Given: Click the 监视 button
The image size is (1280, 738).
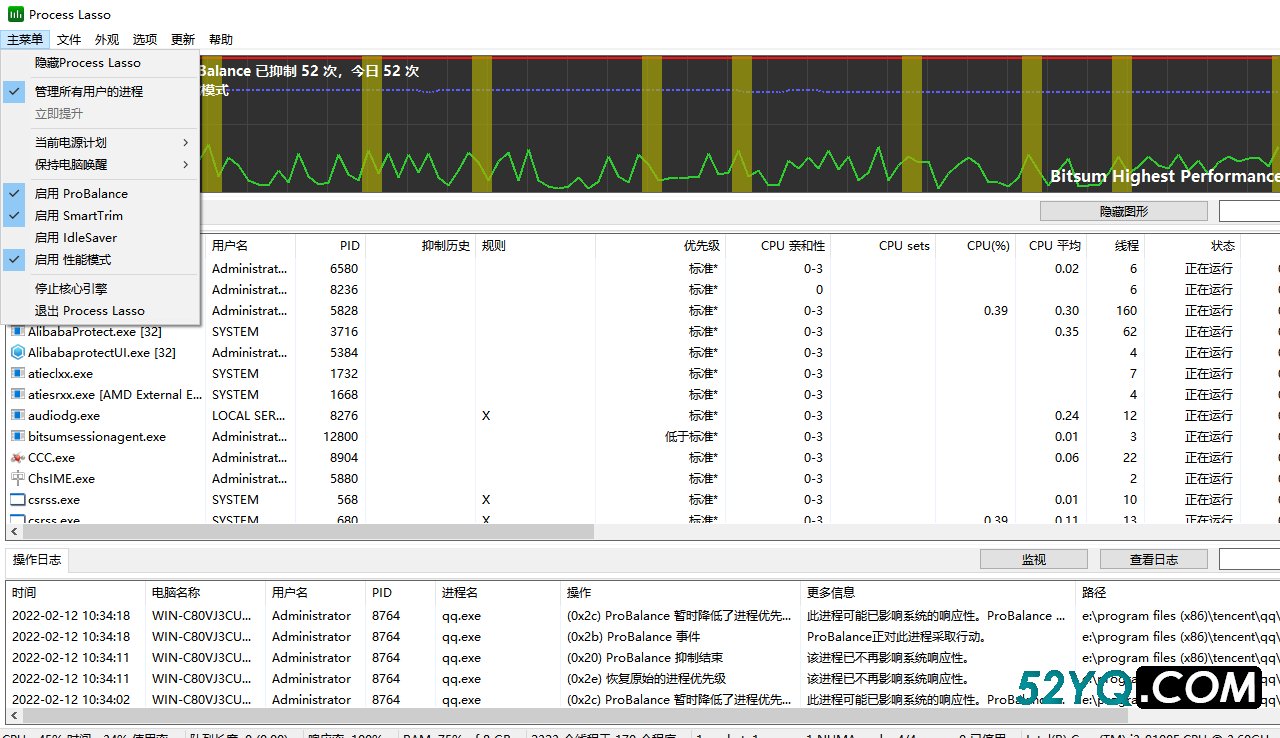Looking at the screenshot, I should pos(1034,559).
